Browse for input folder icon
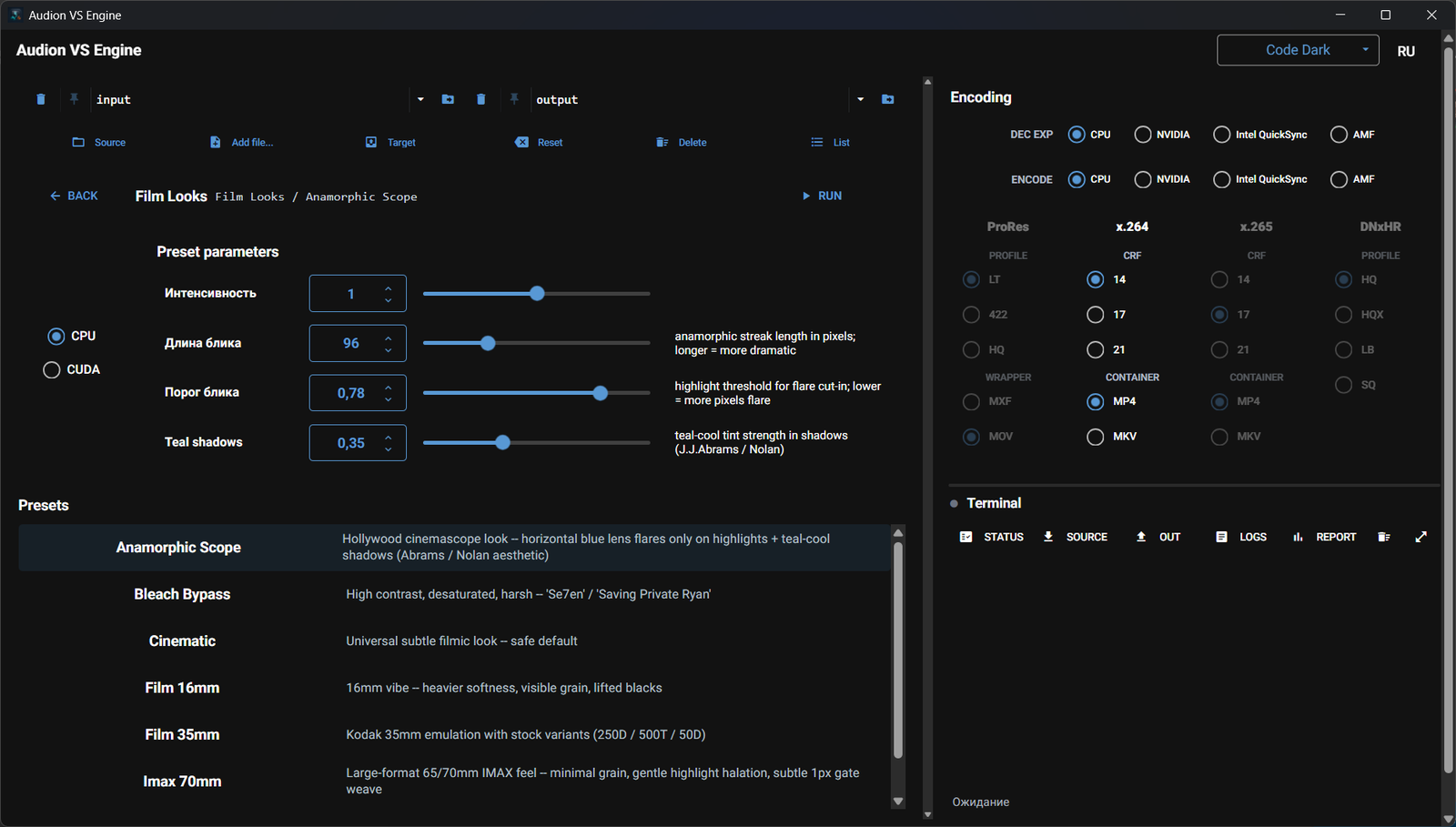1456x827 pixels. pos(448,99)
